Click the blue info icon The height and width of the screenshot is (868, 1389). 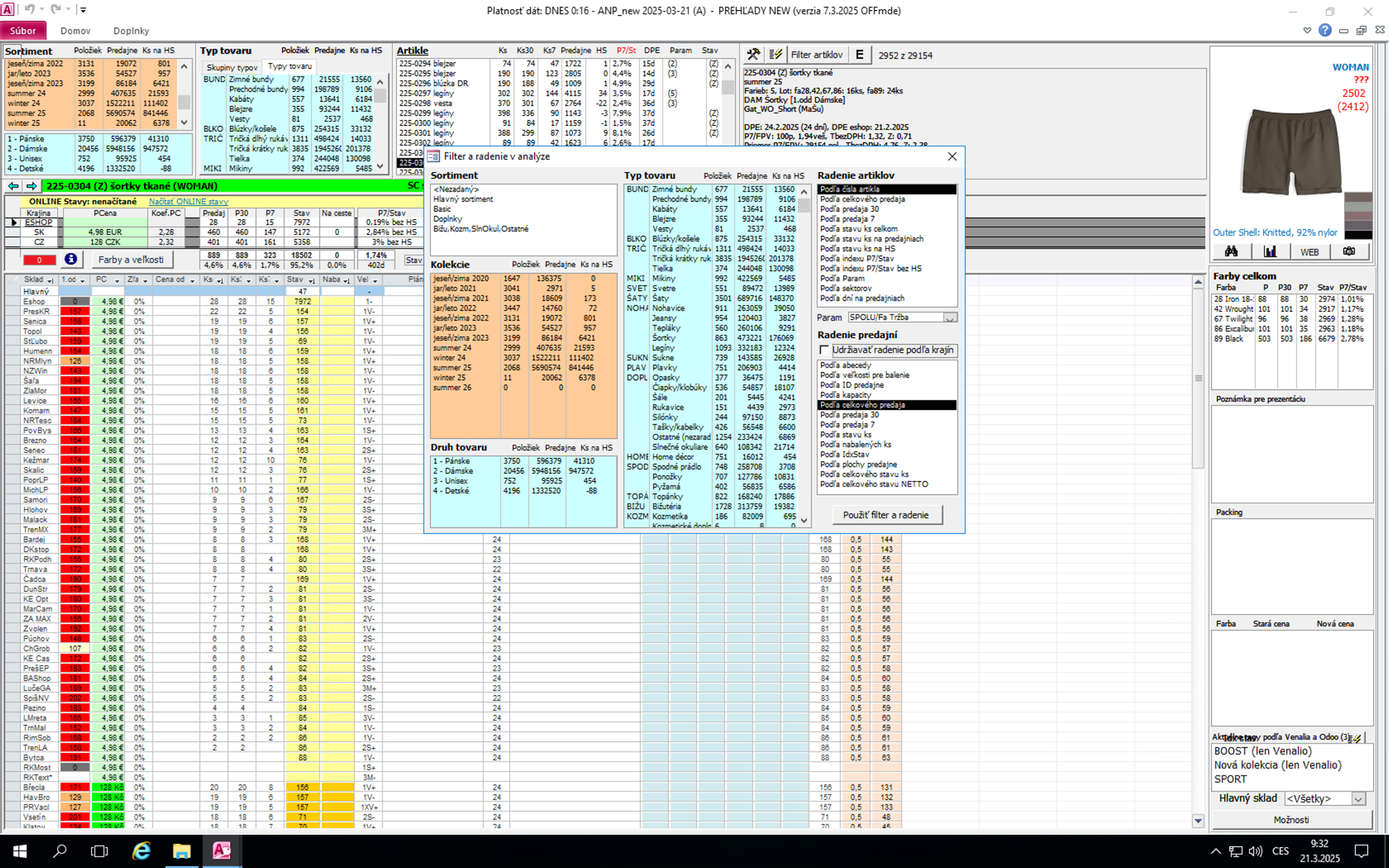click(x=70, y=259)
